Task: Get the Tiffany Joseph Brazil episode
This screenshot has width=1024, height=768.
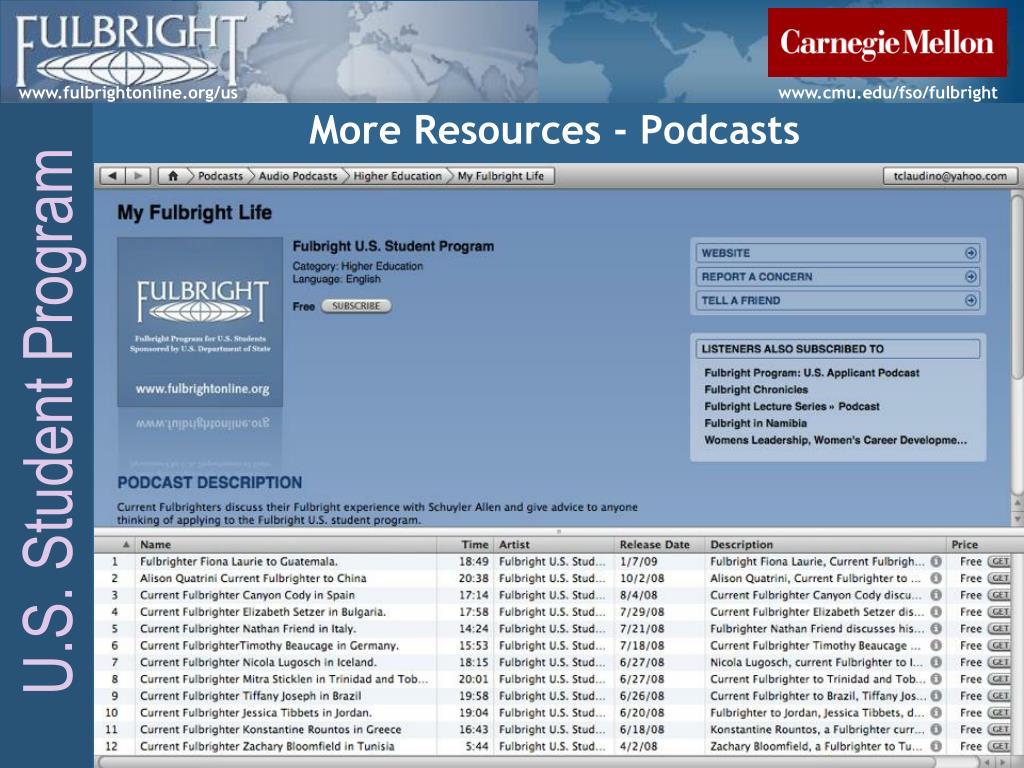Action: click(x=999, y=696)
